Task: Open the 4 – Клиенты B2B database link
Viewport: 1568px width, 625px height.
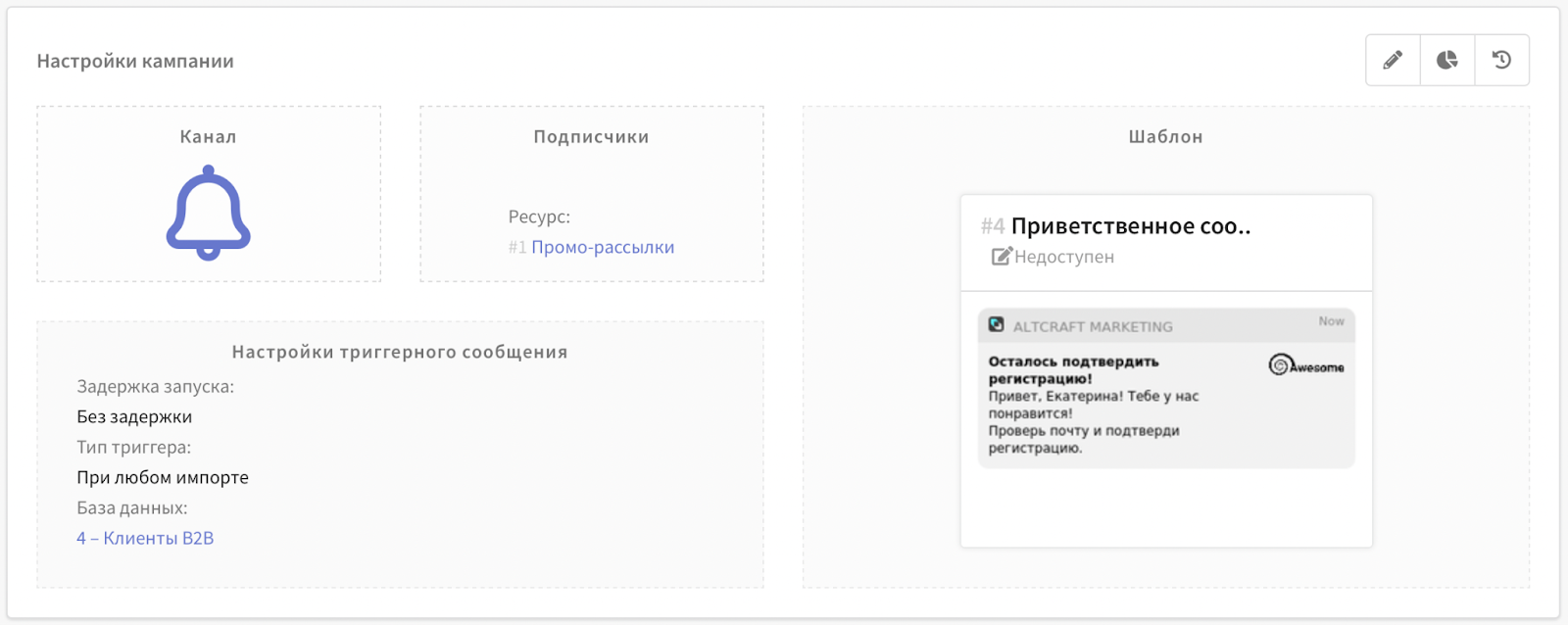Action: pyautogui.click(x=145, y=538)
